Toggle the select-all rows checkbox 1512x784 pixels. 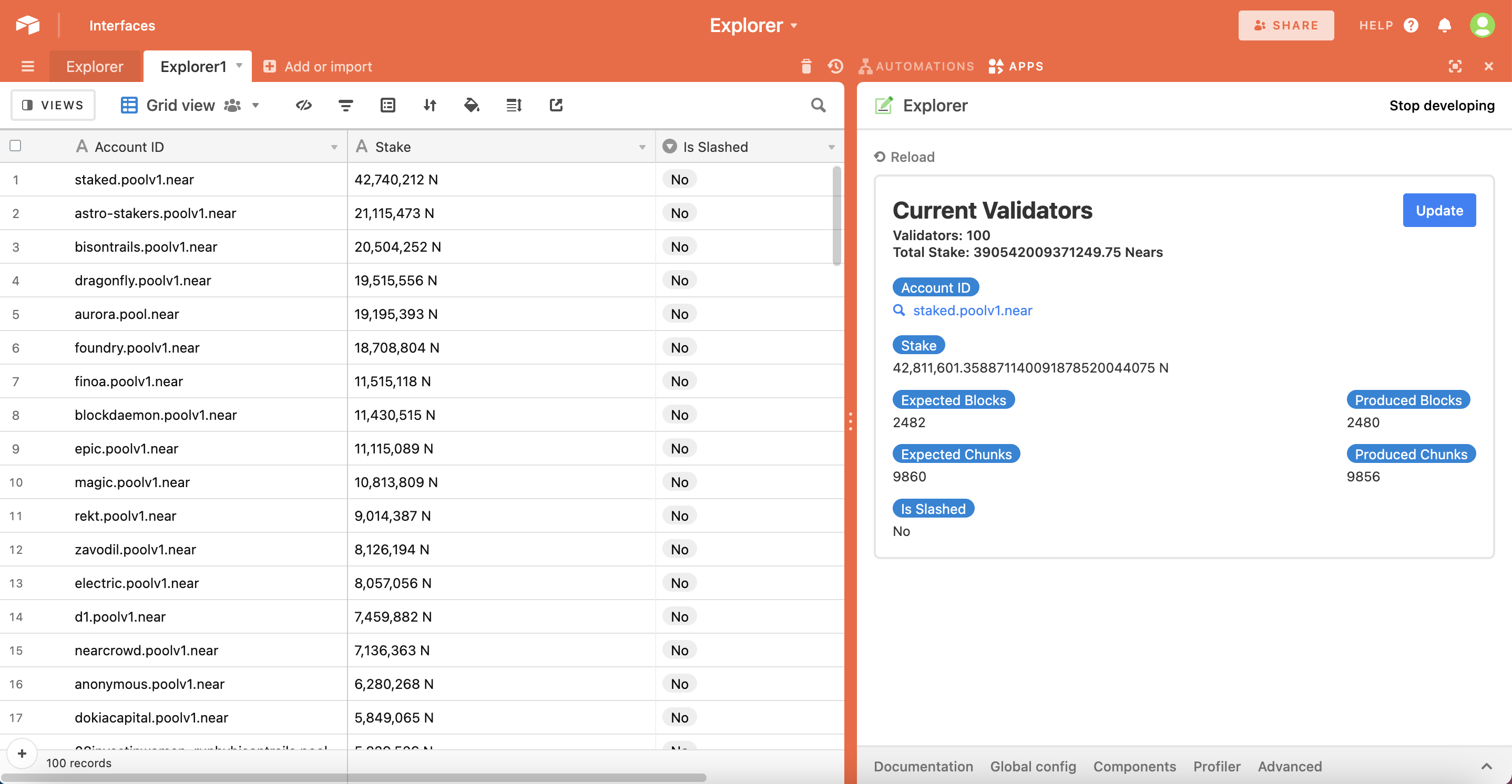[16, 146]
